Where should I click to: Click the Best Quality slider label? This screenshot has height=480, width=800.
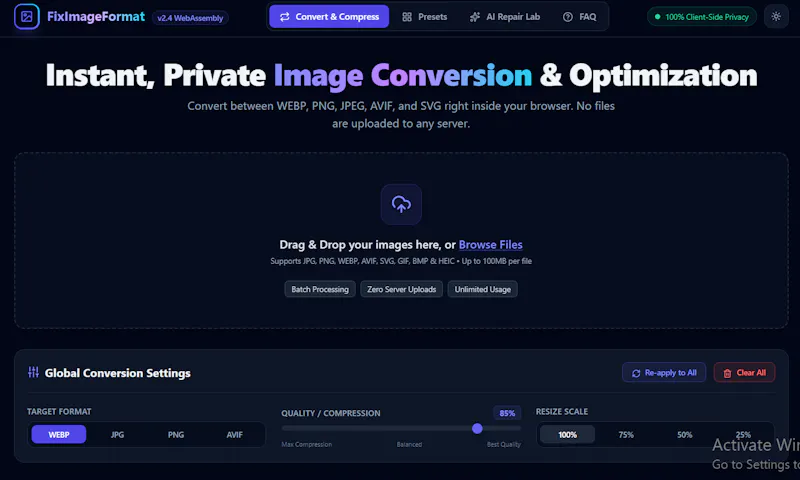point(504,444)
